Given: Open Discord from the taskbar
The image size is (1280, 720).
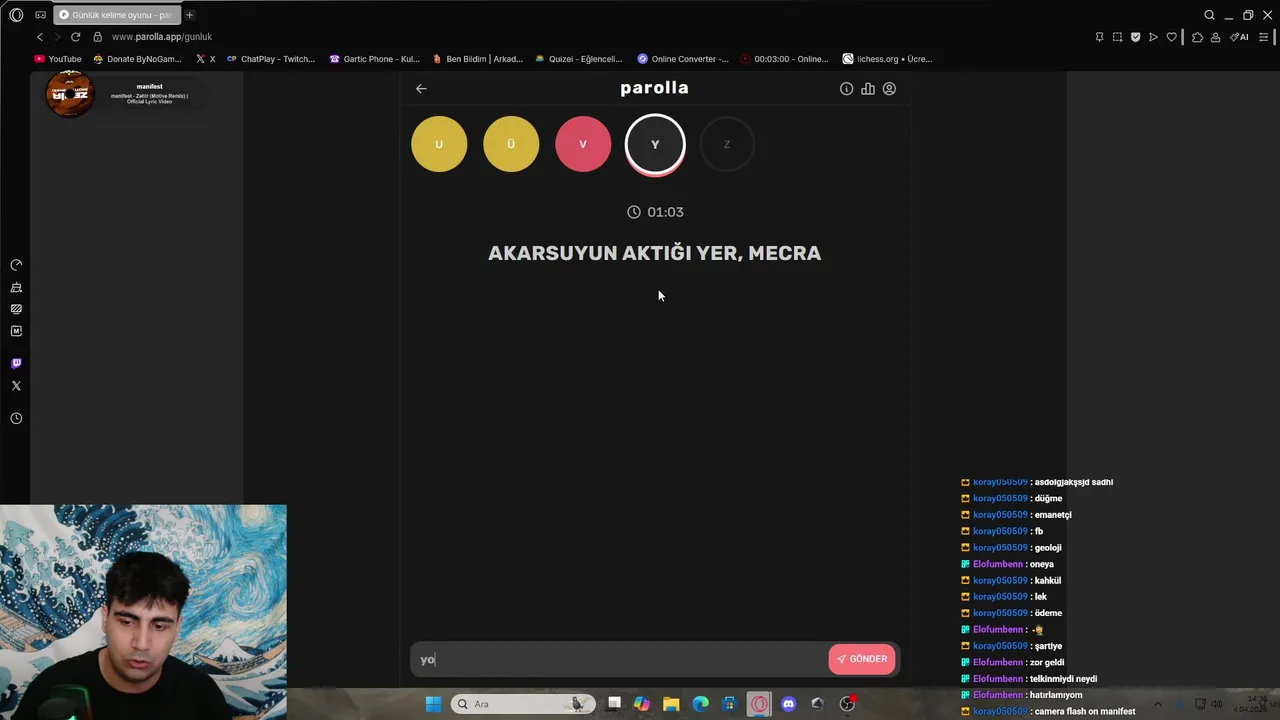Looking at the screenshot, I should pos(788,704).
